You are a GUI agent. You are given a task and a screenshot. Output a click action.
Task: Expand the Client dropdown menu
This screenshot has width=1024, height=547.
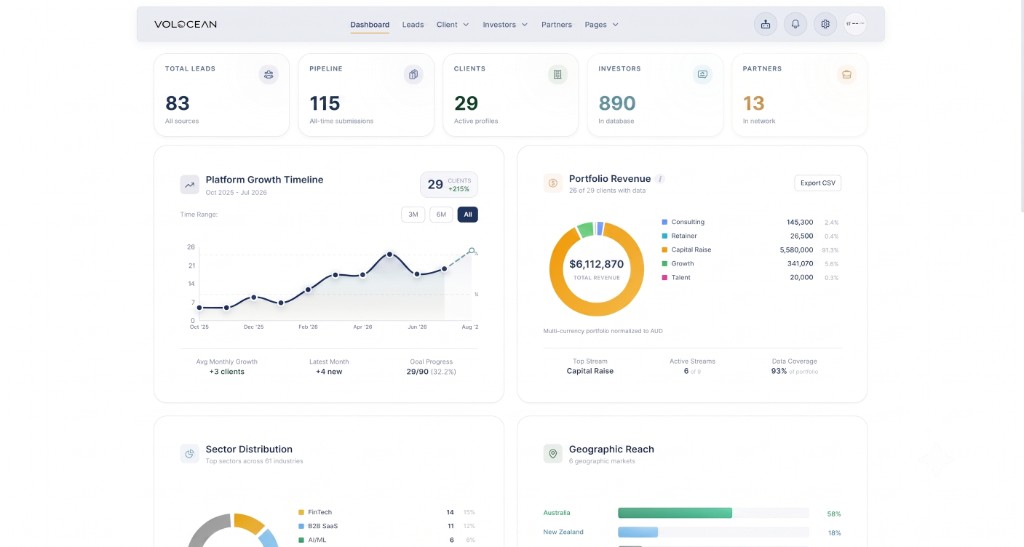coord(453,25)
